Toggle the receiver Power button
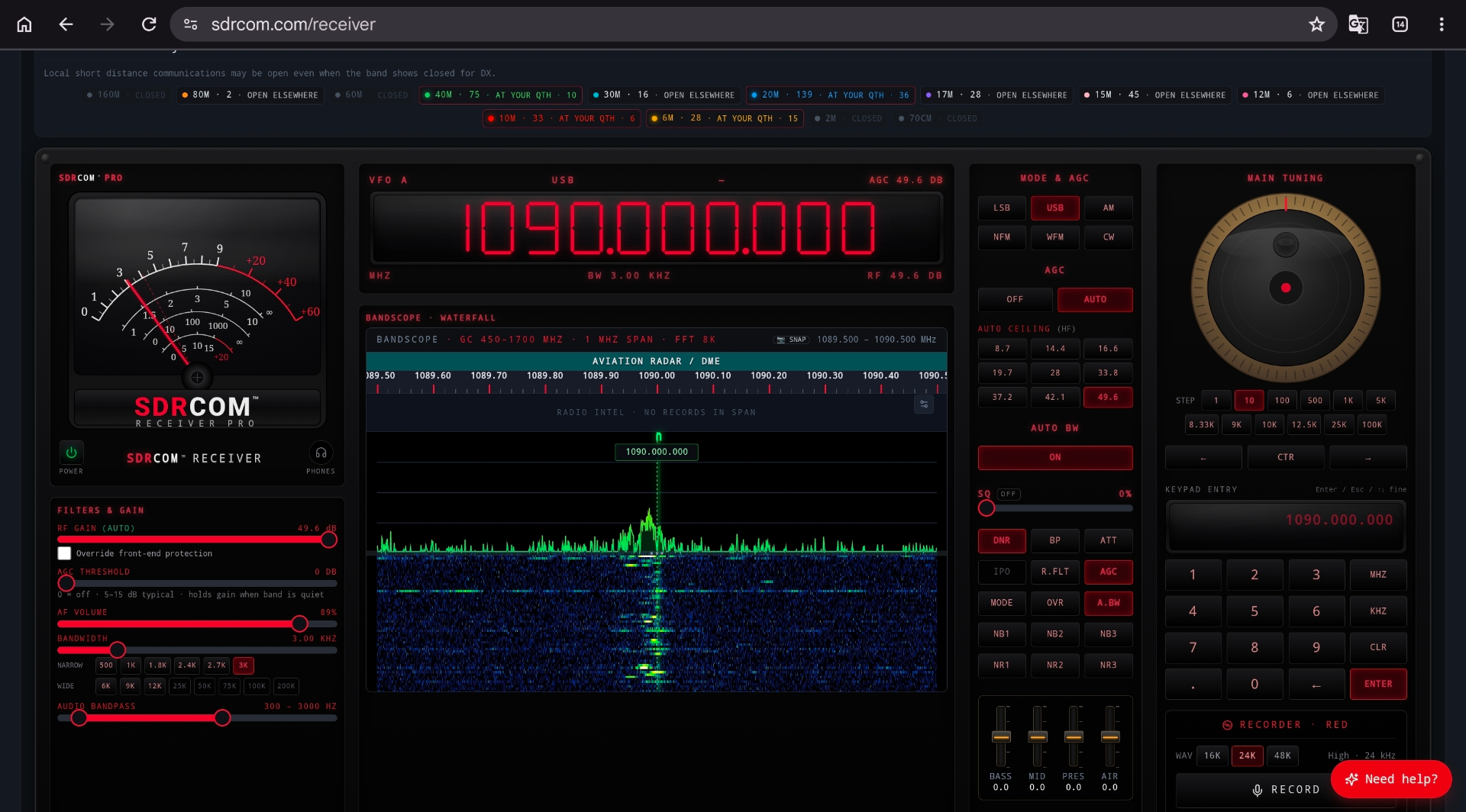Image resolution: width=1466 pixels, height=812 pixels. (x=71, y=453)
